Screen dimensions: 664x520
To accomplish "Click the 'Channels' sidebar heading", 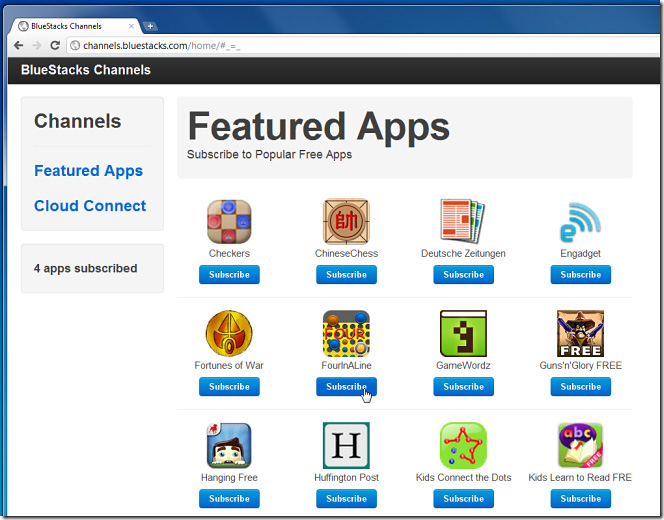I will coord(77,121).
